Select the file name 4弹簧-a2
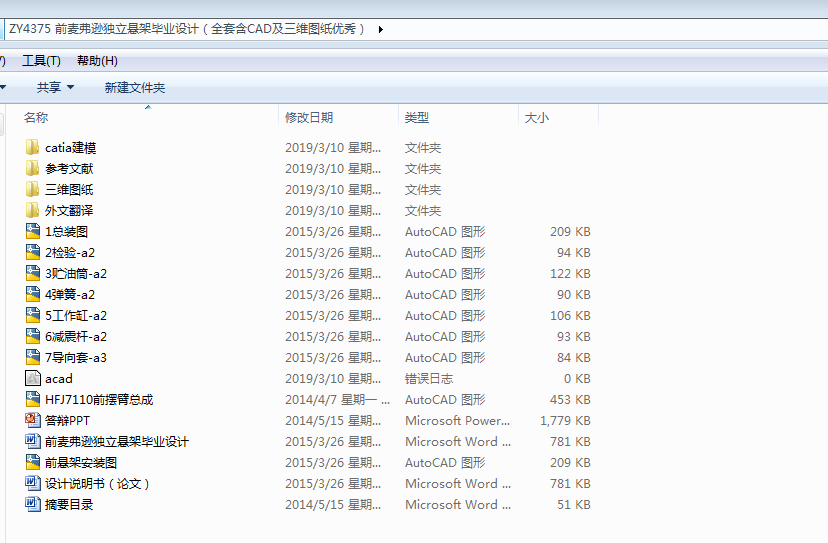Viewport: 828px width, 543px height. (x=70, y=294)
